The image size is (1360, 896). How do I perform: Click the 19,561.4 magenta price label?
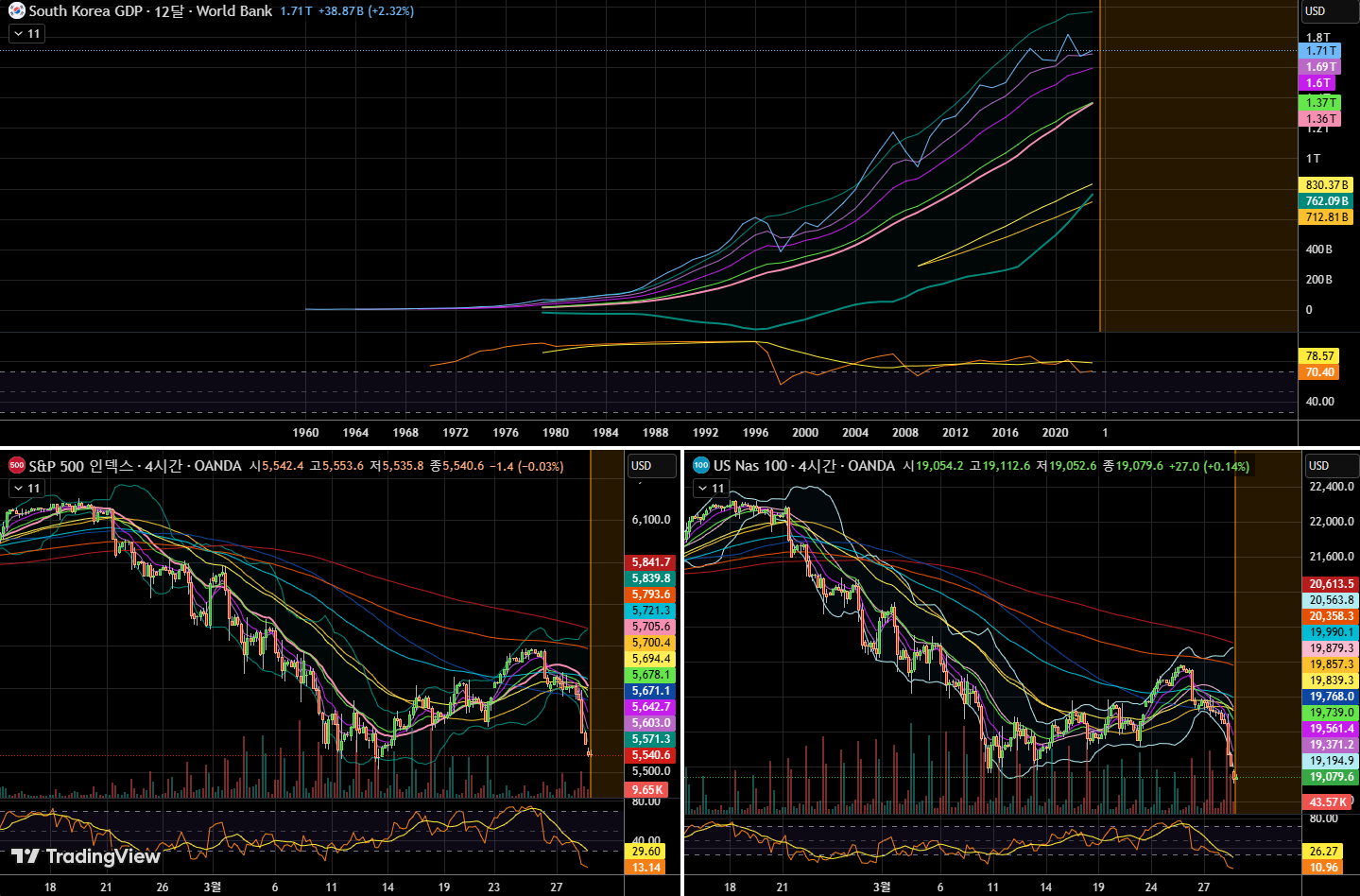[1331, 729]
